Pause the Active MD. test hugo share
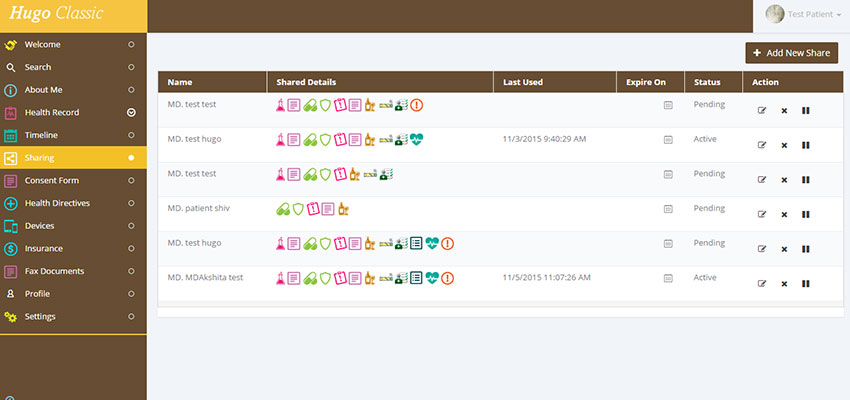850x400 pixels. (x=806, y=145)
